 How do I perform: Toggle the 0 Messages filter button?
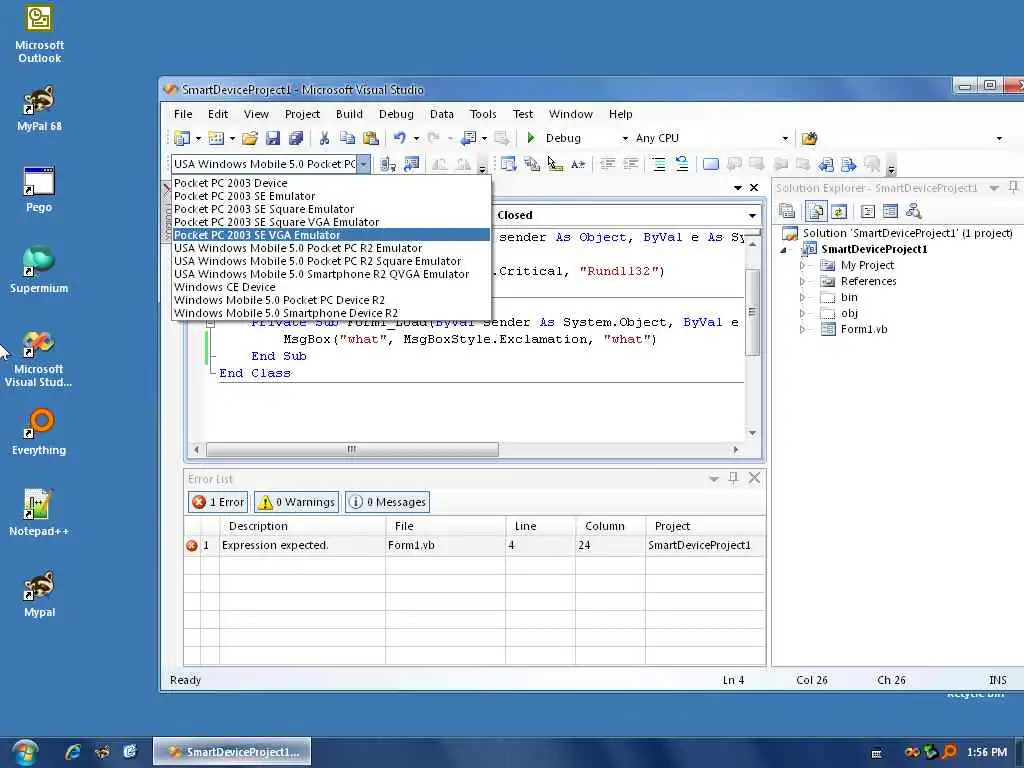tap(387, 502)
